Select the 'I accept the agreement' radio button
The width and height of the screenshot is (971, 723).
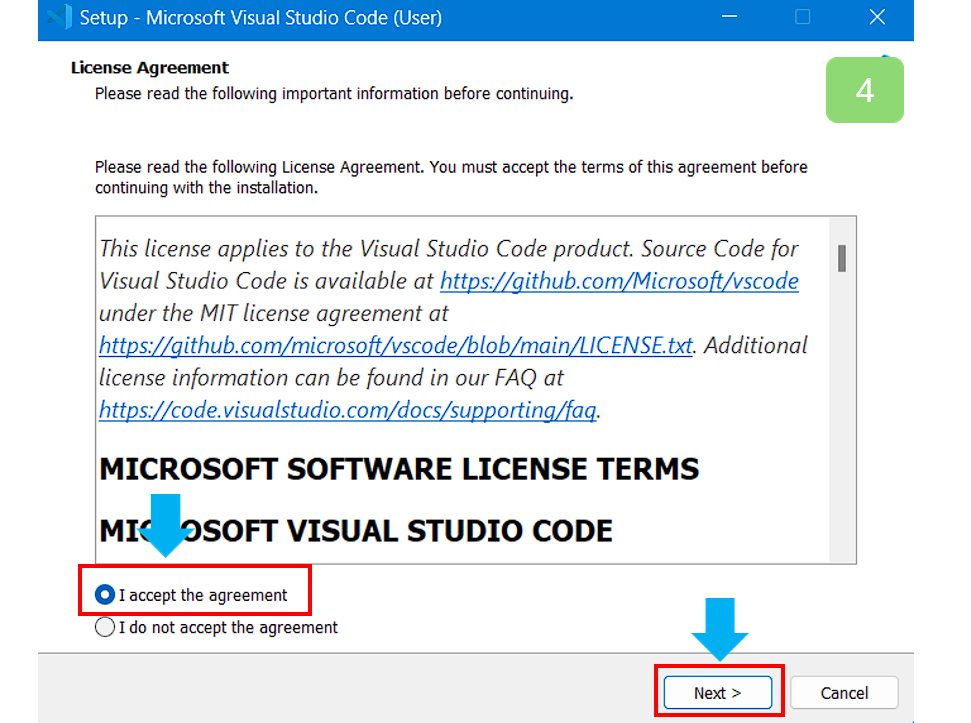click(x=105, y=595)
